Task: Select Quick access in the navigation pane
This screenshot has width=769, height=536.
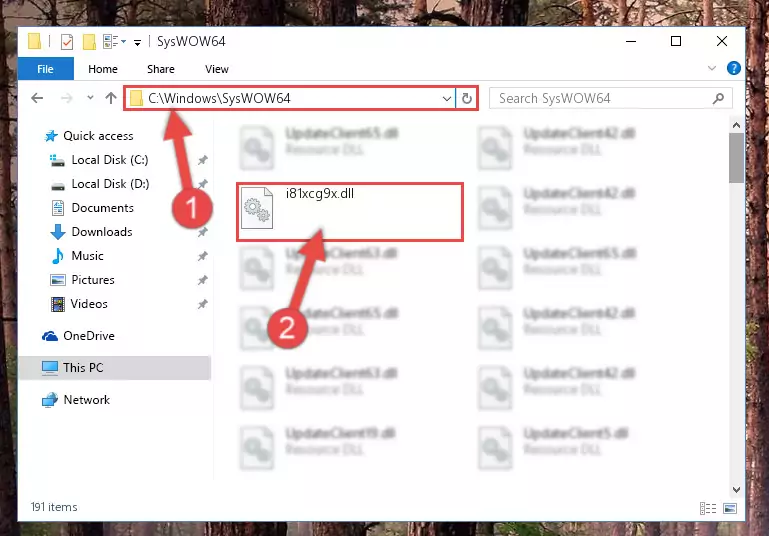Action: (x=98, y=136)
